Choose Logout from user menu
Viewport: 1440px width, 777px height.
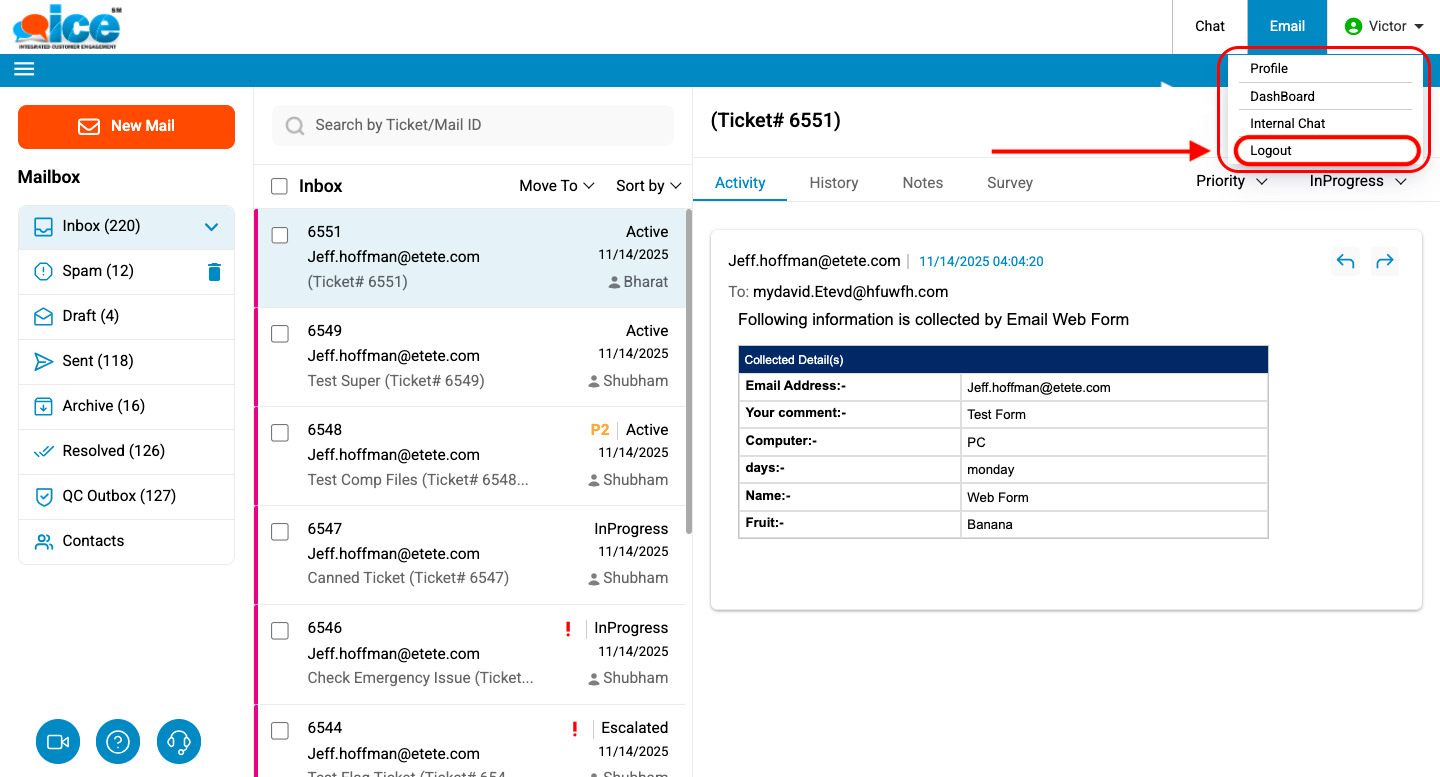[1271, 151]
